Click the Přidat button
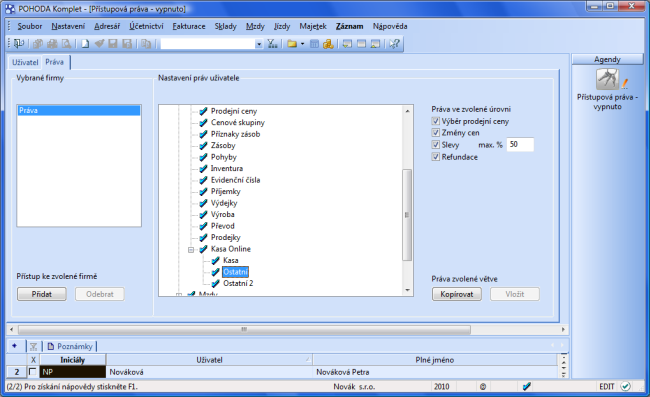Viewport: 650px width, 397px height. [x=41, y=294]
